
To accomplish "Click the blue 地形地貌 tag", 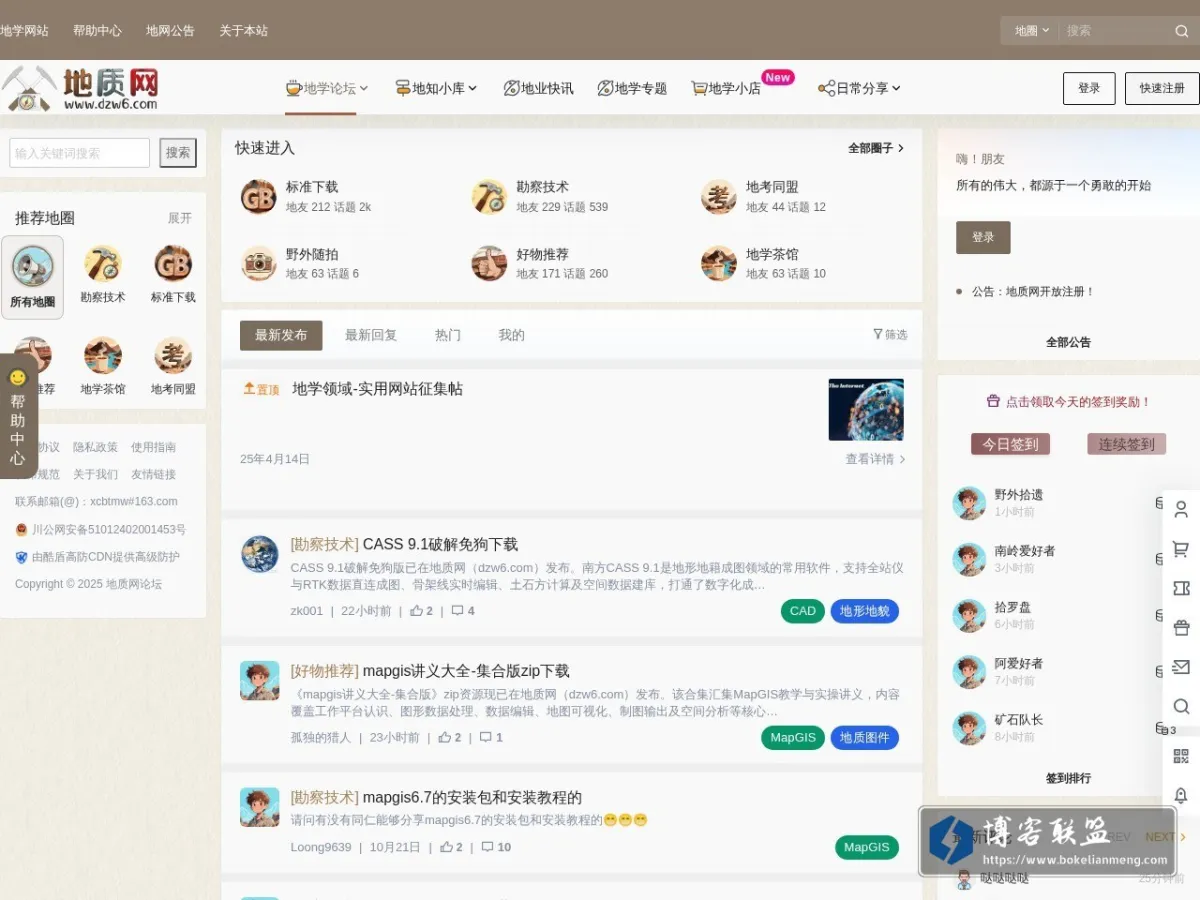I will tap(864, 611).
